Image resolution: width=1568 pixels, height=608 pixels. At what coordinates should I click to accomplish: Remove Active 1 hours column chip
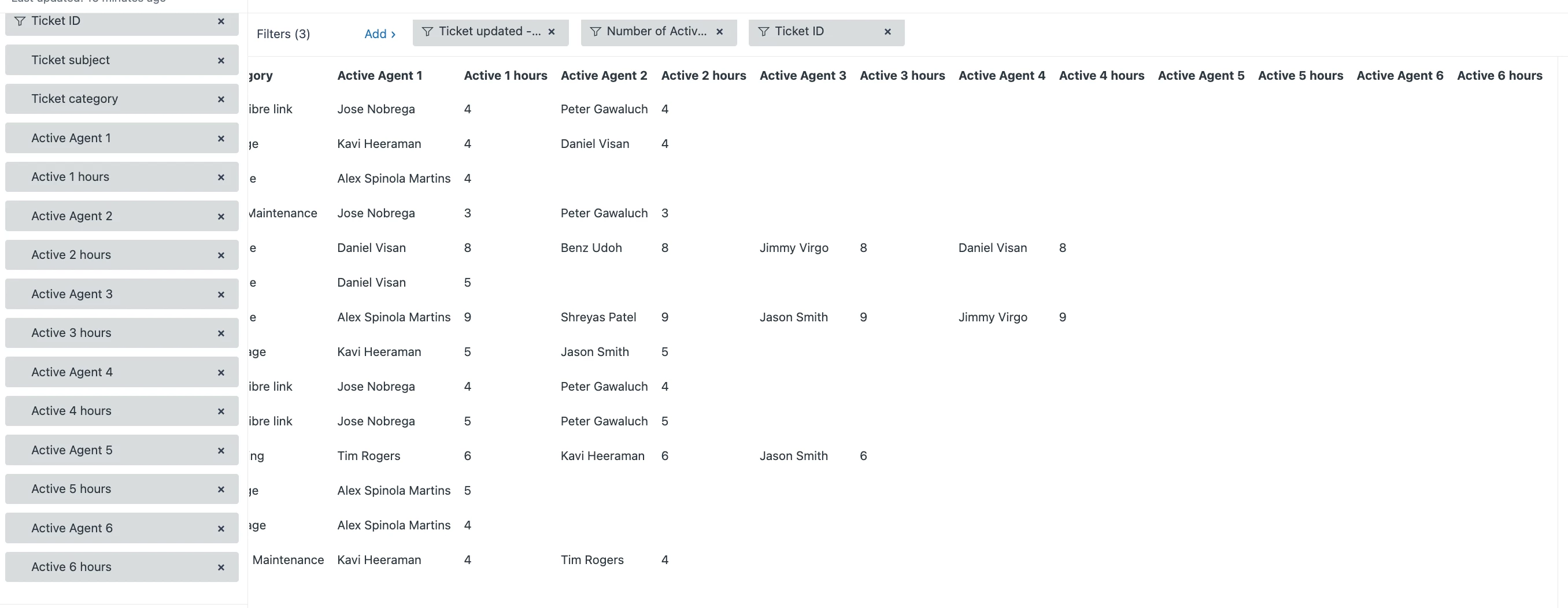pos(221,177)
